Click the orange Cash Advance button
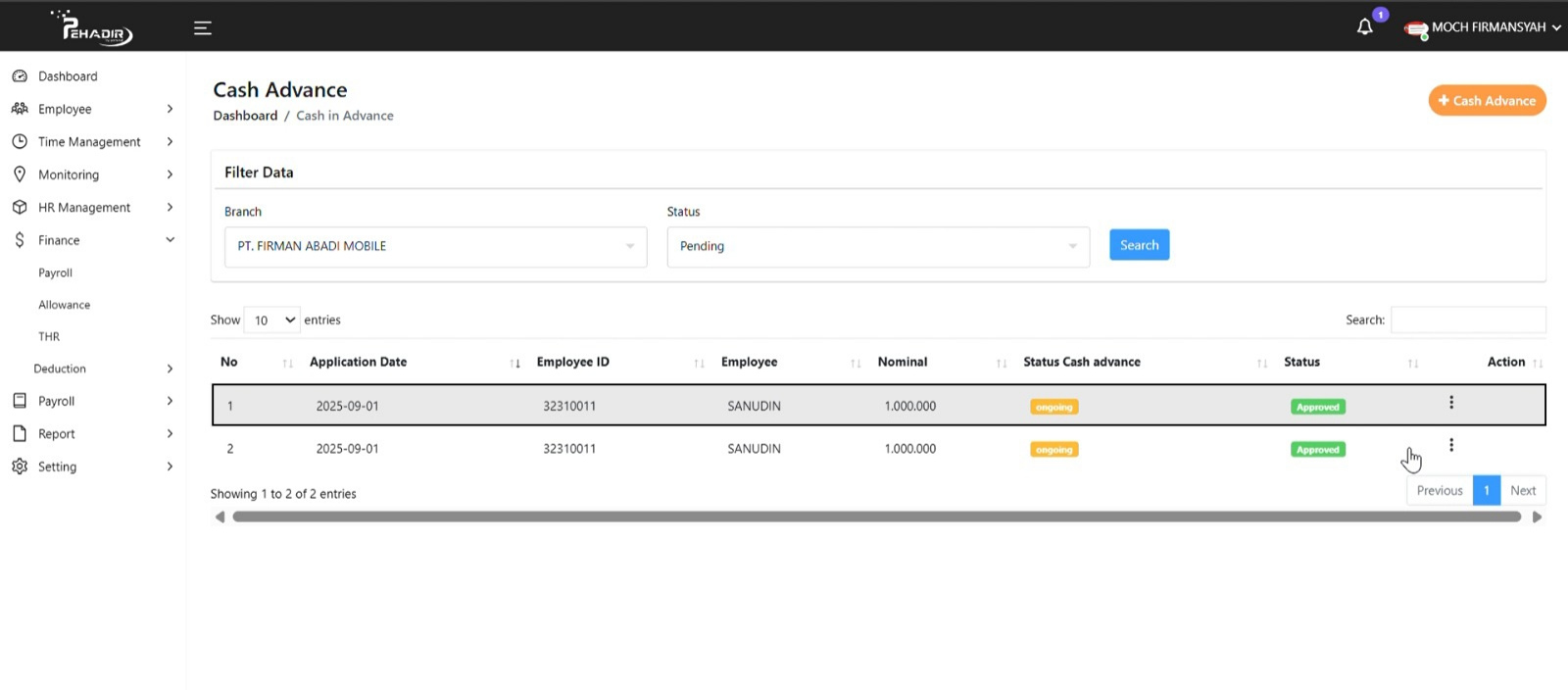This screenshot has height=690, width=1568. click(x=1487, y=101)
